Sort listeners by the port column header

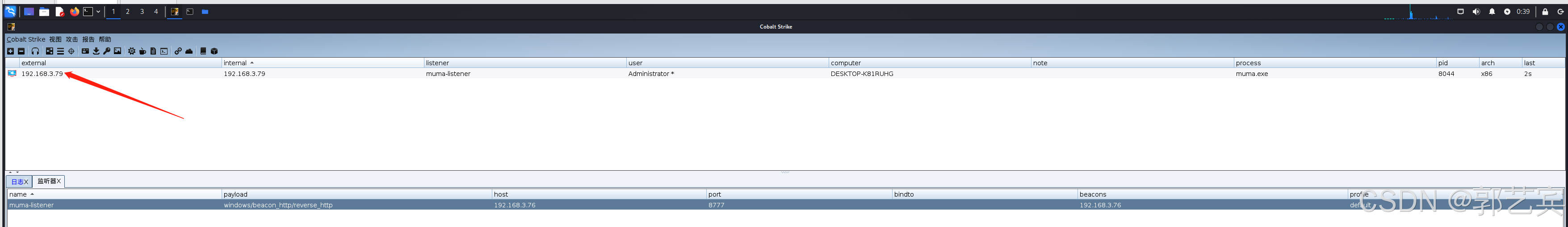coord(799,194)
